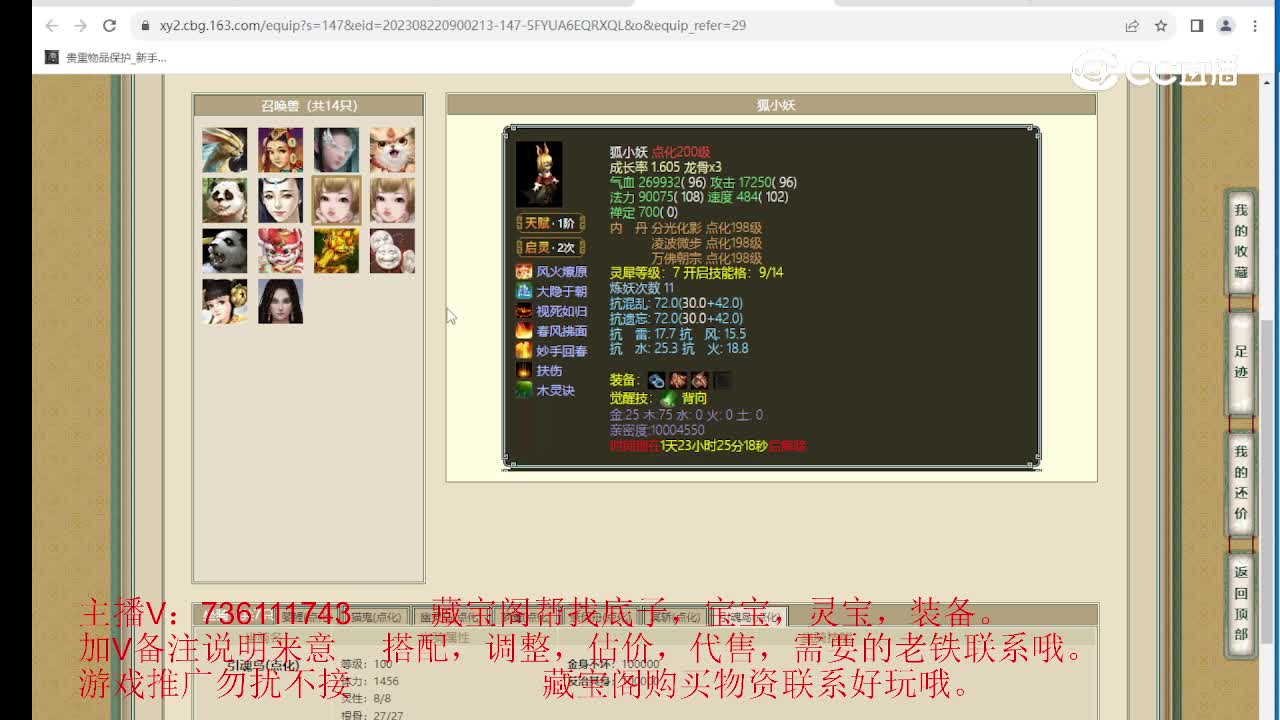
Task: Open 我的还价 in the right sidebar
Action: [1241, 482]
